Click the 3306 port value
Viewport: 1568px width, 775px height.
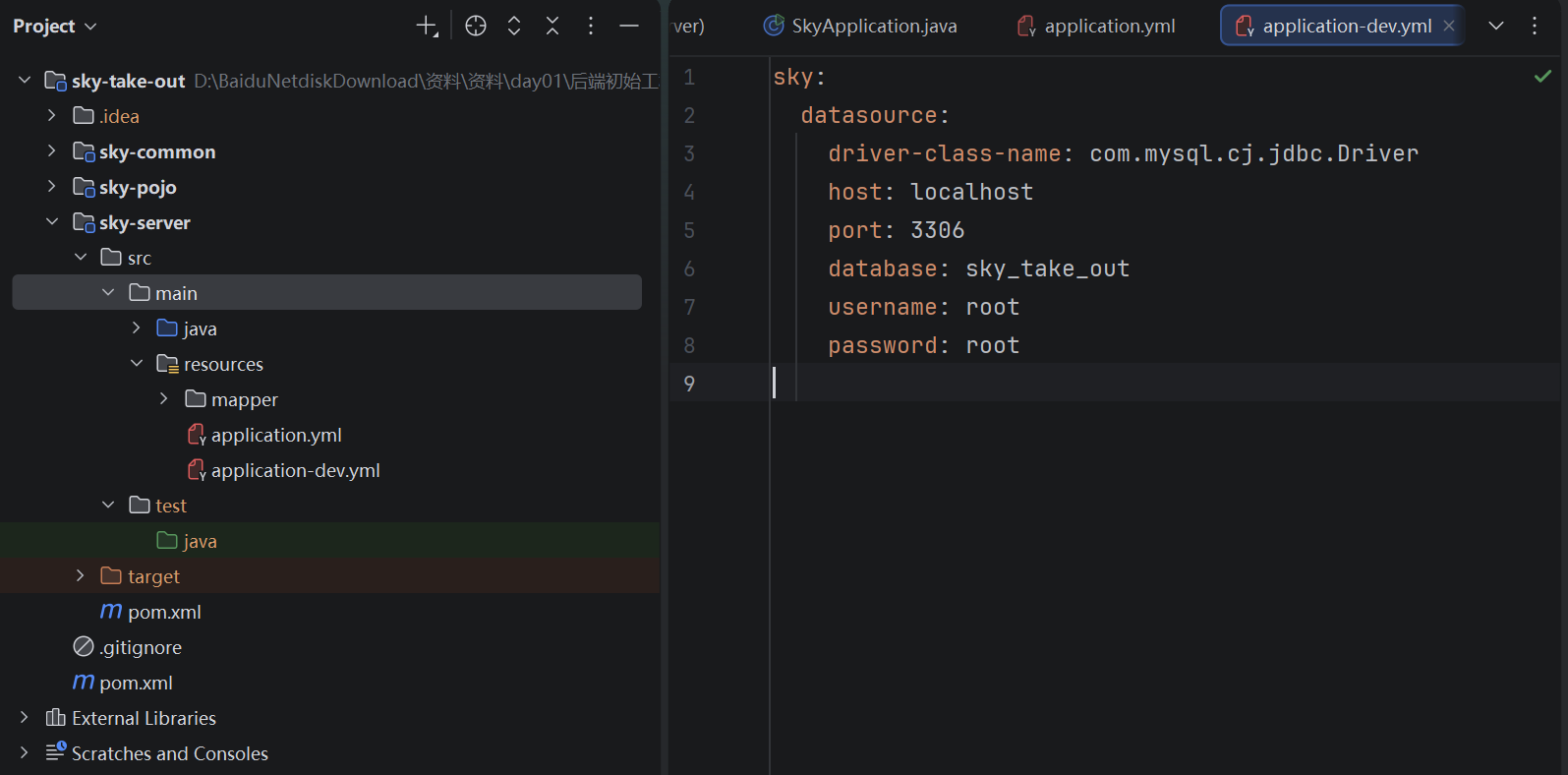[x=937, y=230]
